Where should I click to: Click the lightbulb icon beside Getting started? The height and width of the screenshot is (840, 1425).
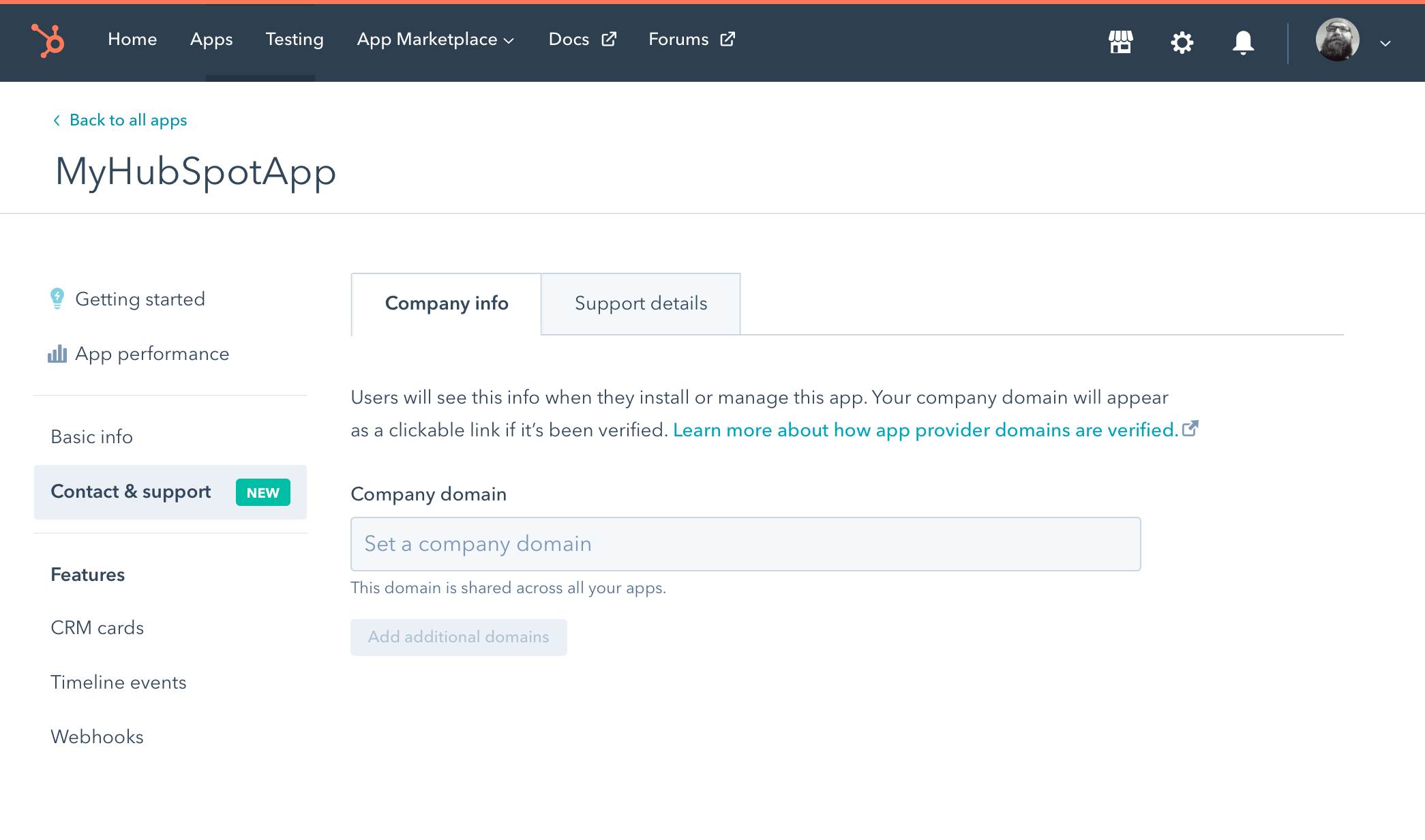(57, 299)
